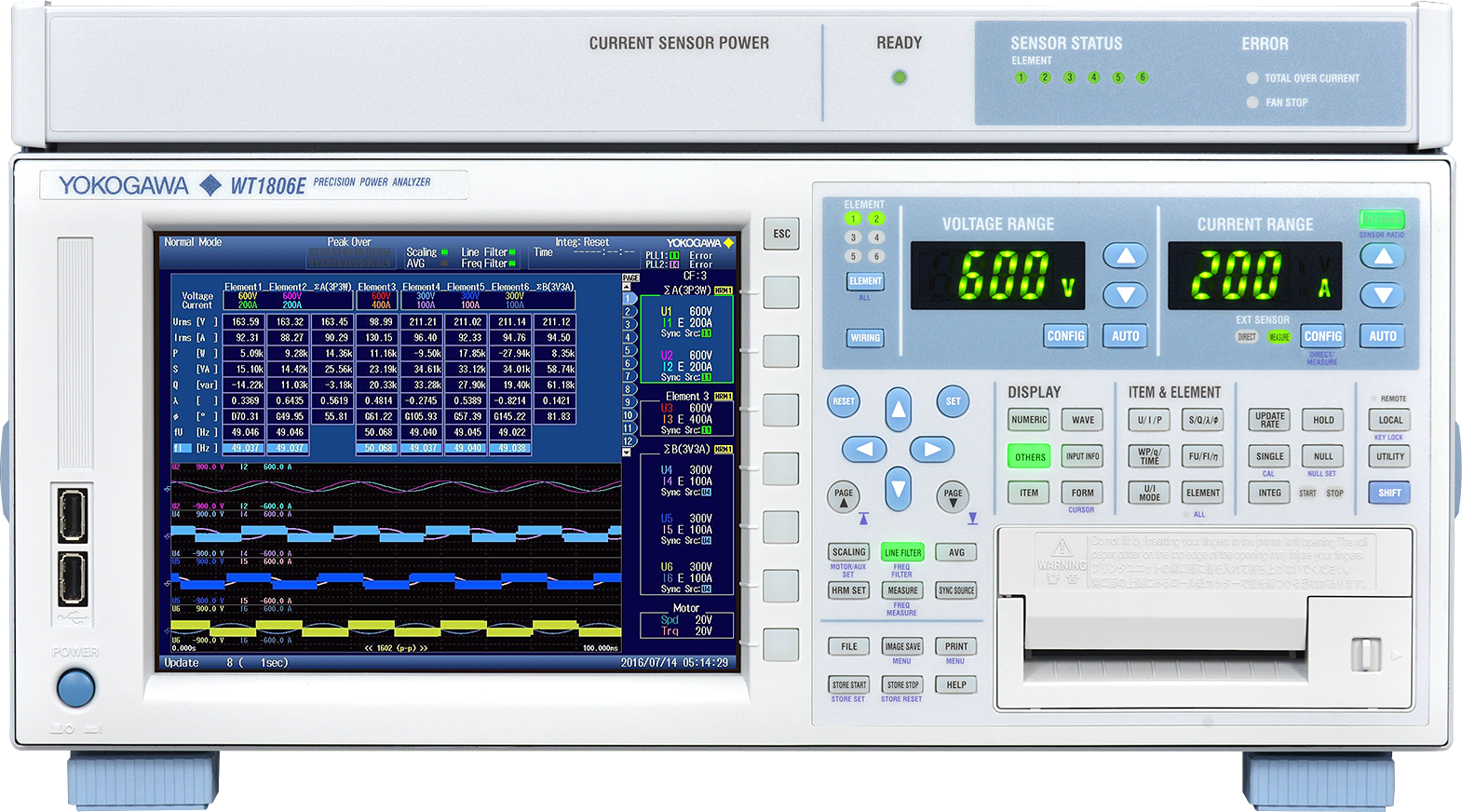Screen dimensions: 1462x812
Task: Hit the PAGE down round key
Action: (x=953, y=497)
